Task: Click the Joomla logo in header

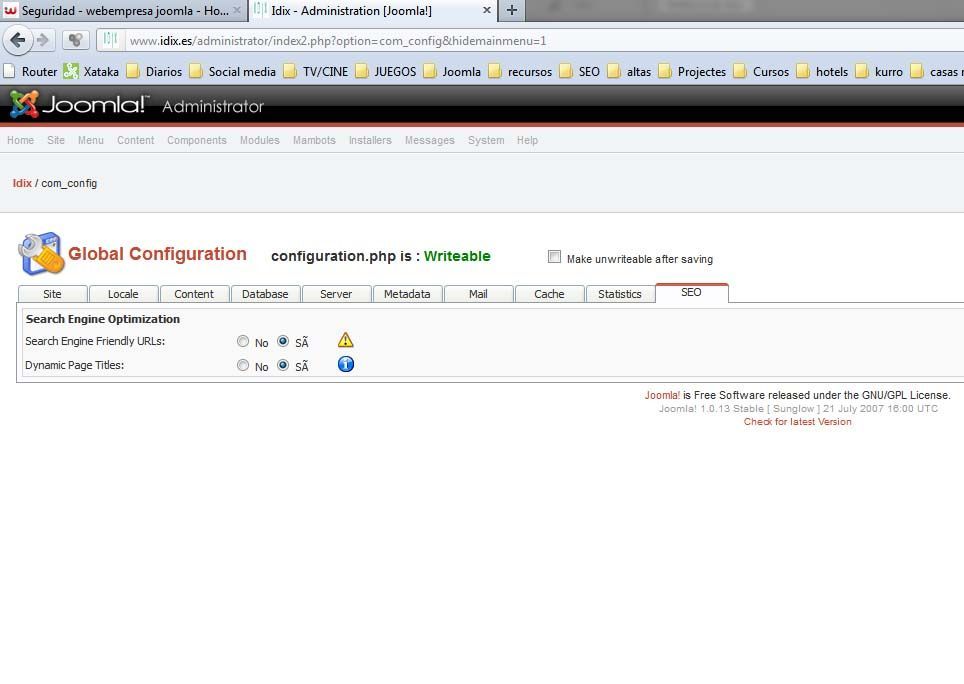Action: 79,104
